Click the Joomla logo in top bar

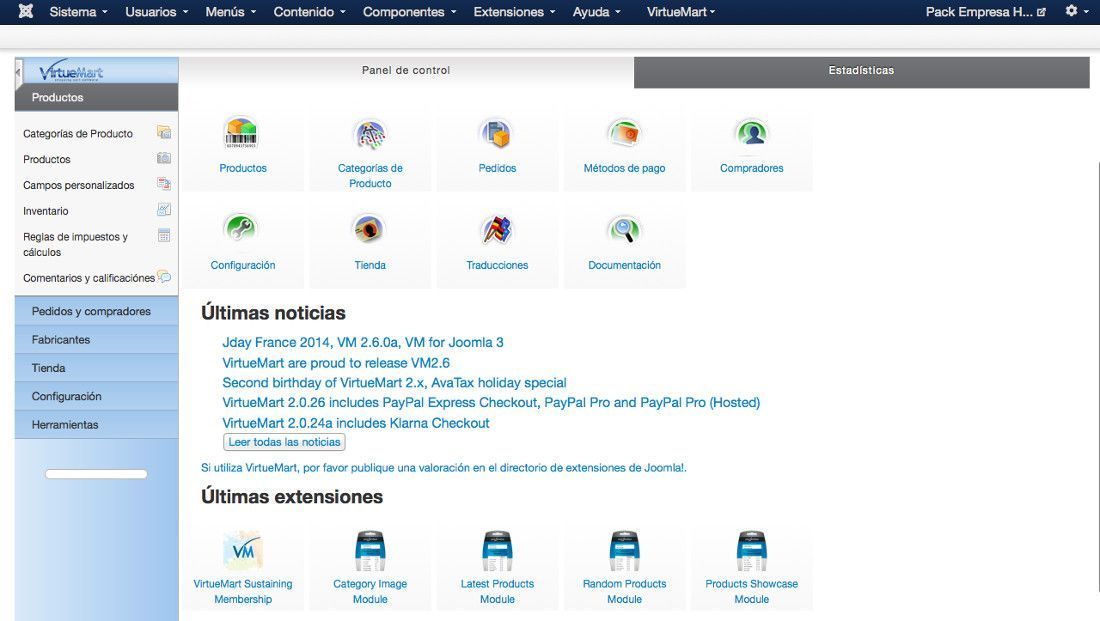[26, 11]
